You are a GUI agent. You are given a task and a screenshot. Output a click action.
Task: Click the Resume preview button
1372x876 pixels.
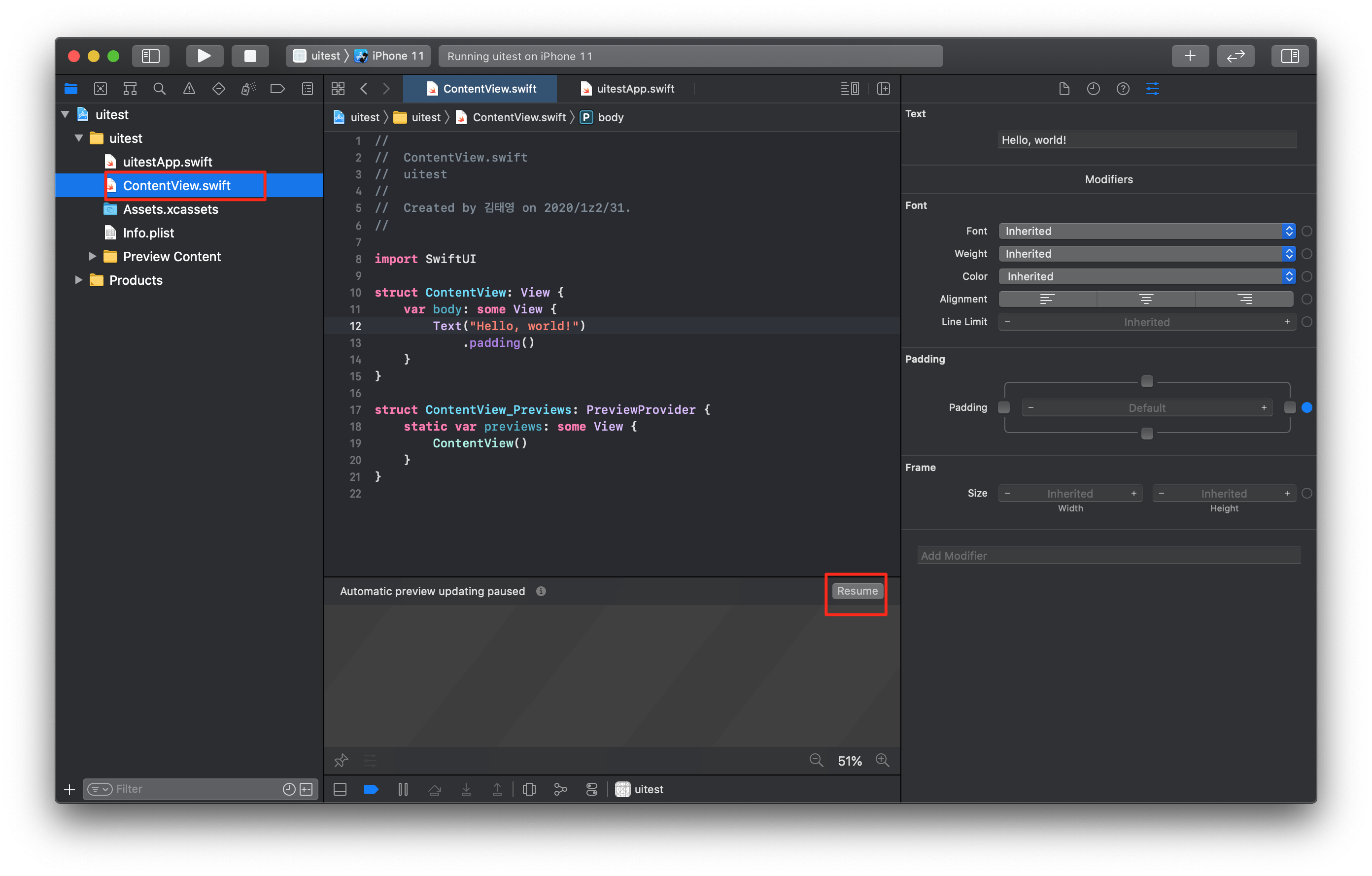(x=857, y=591)
